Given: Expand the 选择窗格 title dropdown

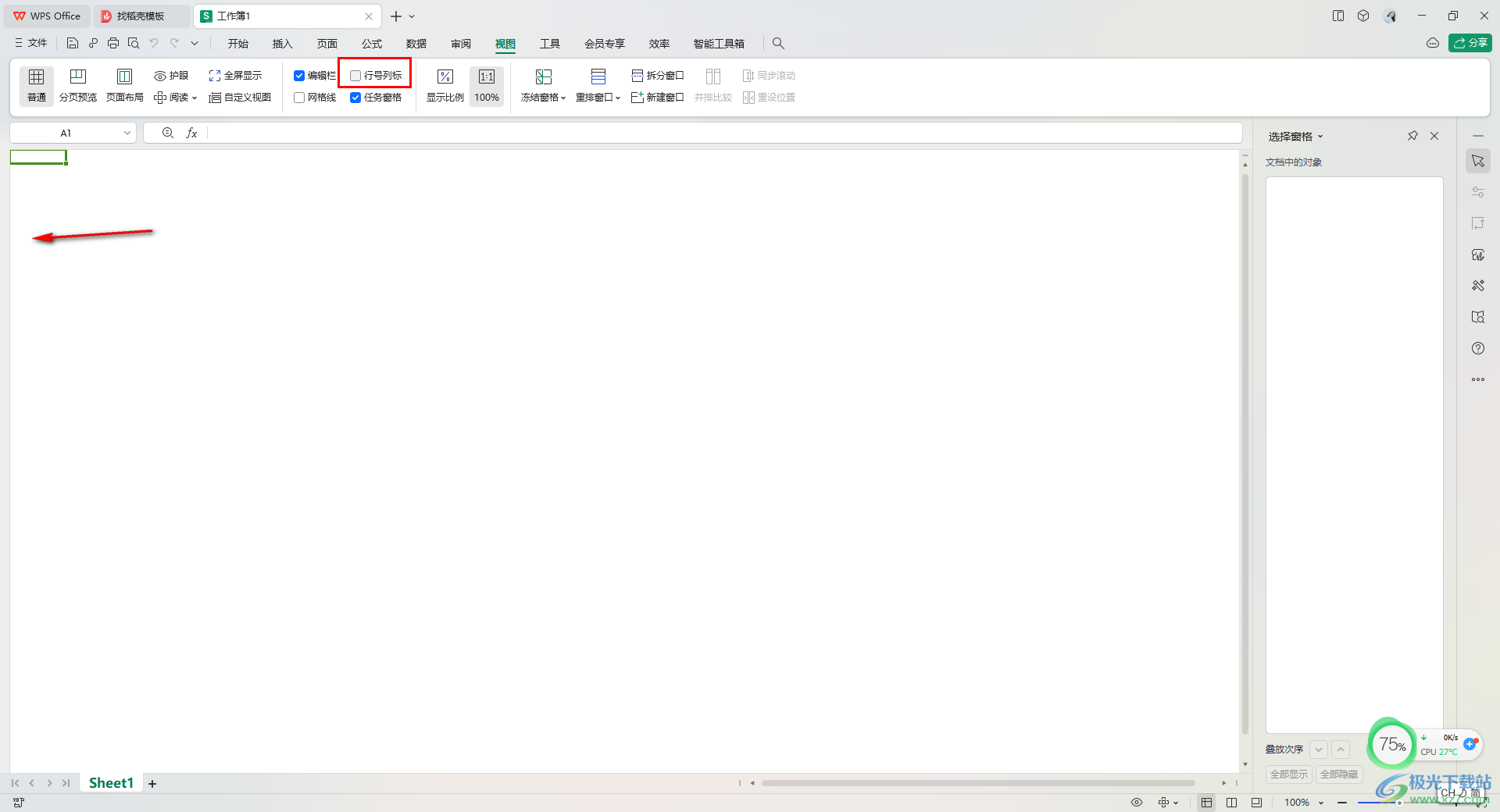Looking at the screenshot, I should pos(1320,137).
